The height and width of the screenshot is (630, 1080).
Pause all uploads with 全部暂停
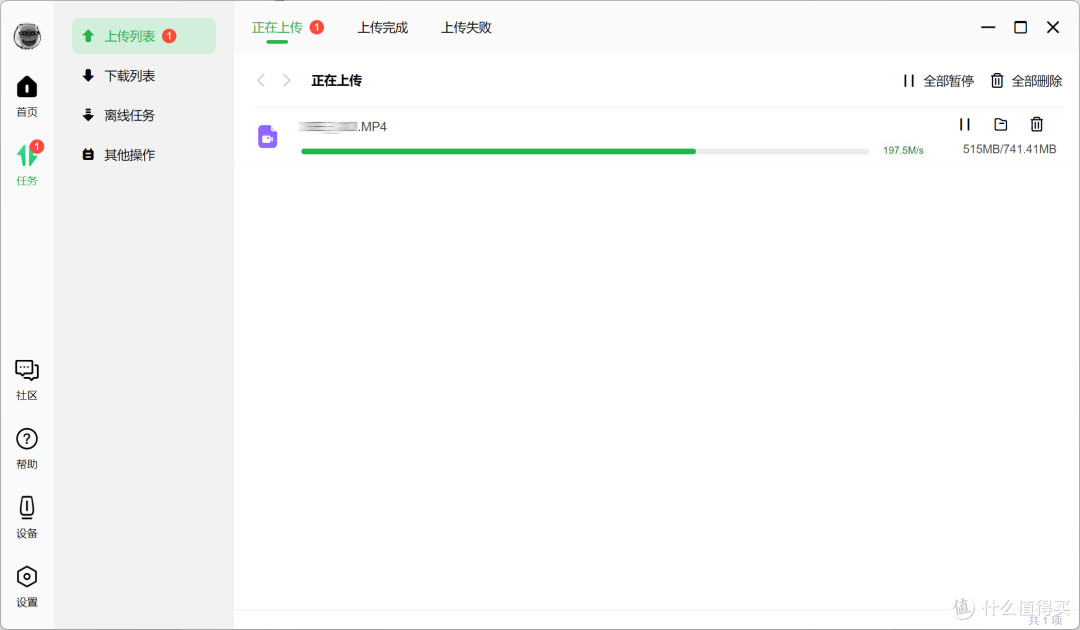coord(938,81)
